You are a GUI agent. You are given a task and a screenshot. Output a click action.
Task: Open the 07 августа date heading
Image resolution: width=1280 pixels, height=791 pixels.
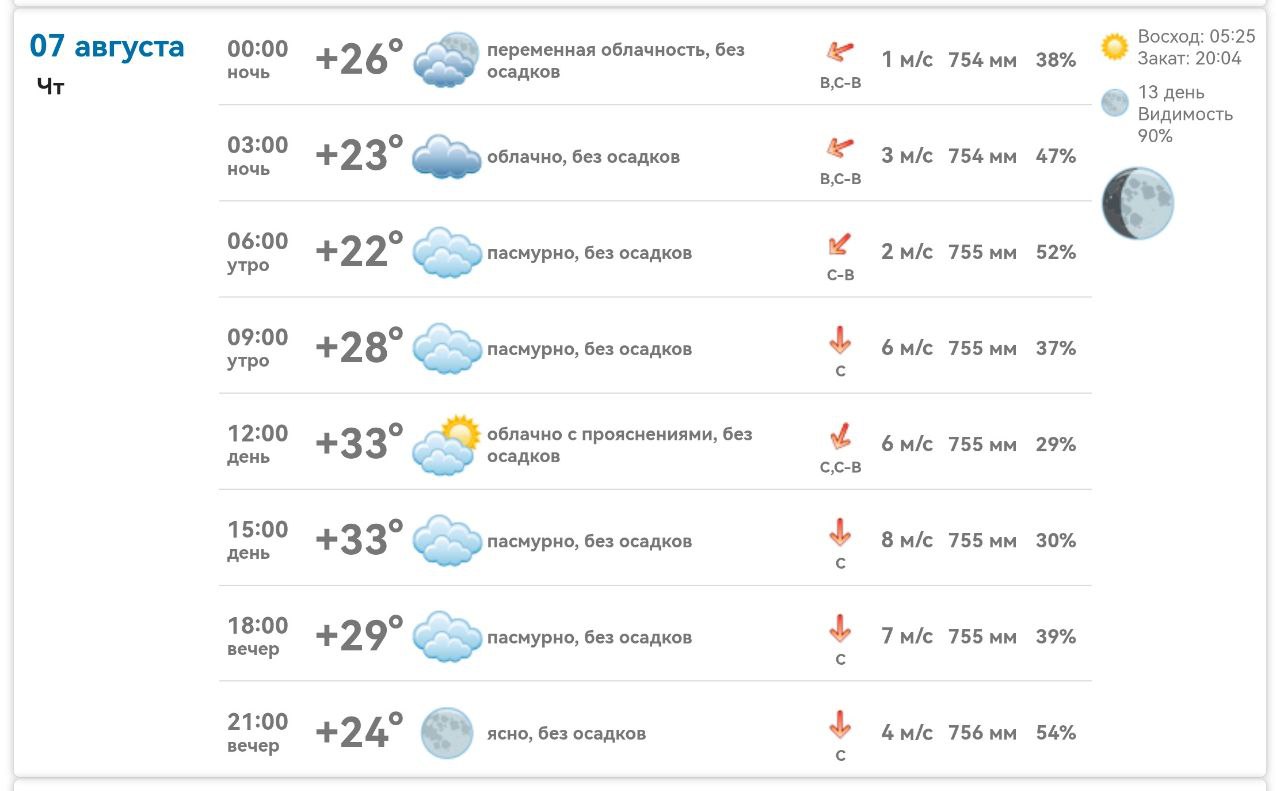point(107,46)
